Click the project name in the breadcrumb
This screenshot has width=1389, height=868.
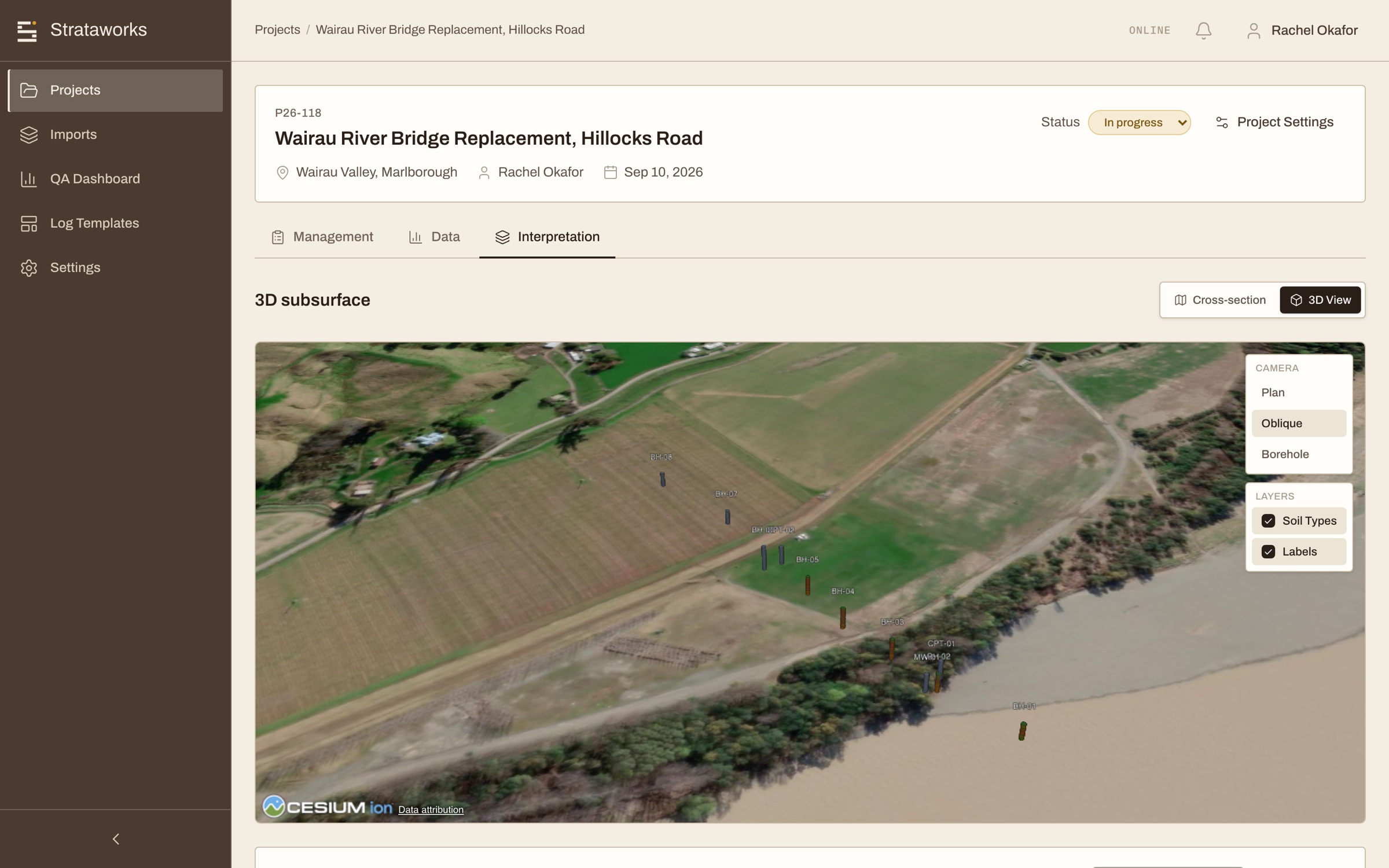450,30
